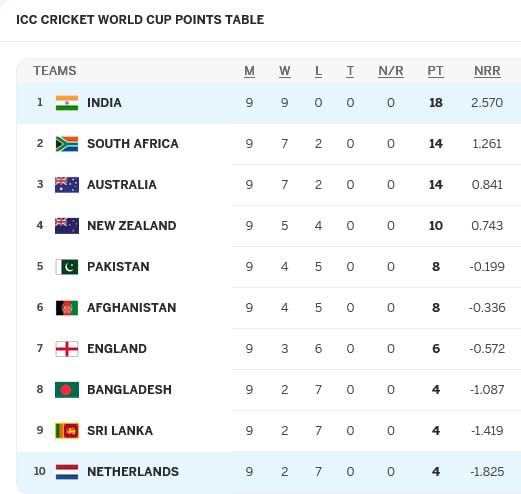
Task: Select the Australia flag icon
Action: (67, 185)
